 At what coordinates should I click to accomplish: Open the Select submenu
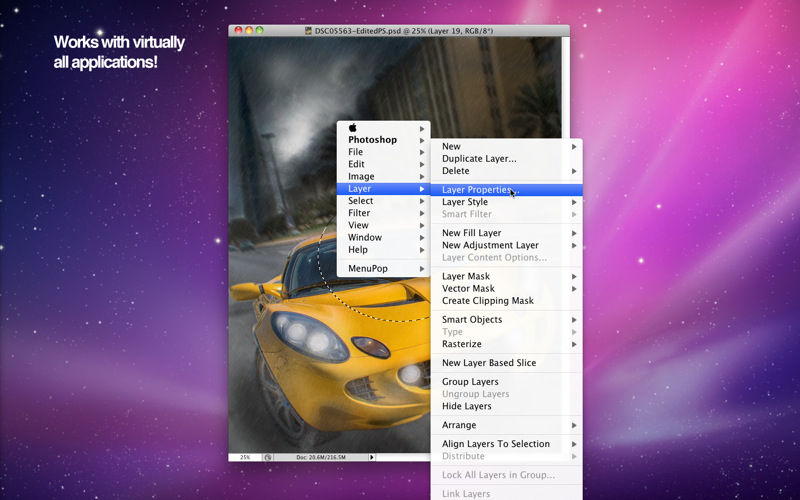click(383, 201)
